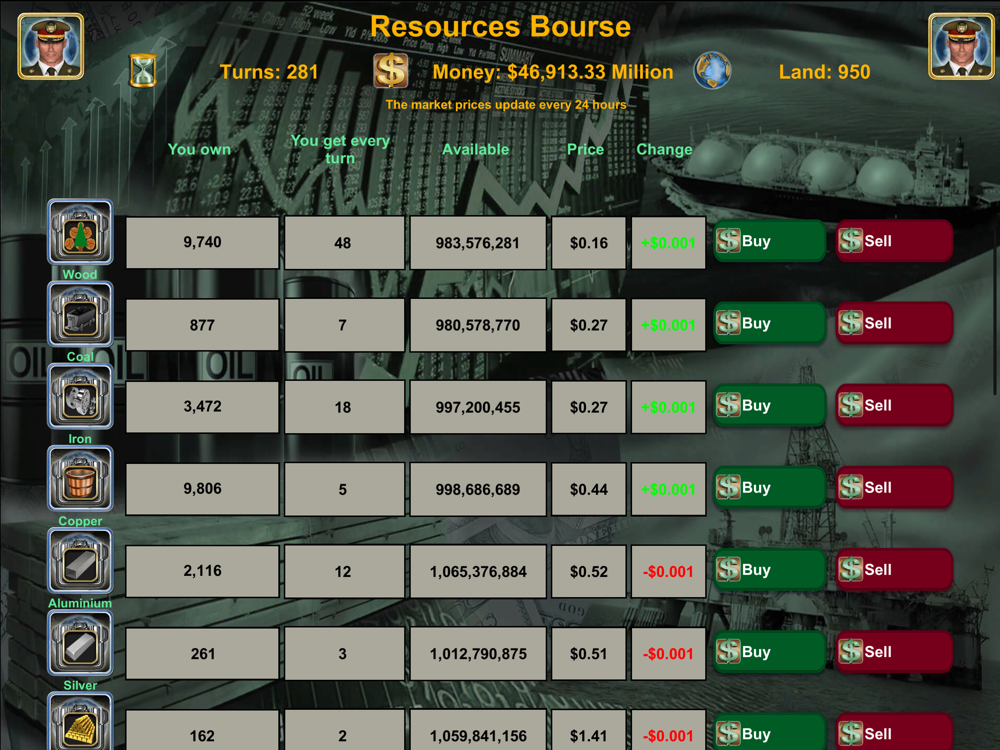Buy Iron from the market

pyautogui.click(x=770, y=406)
